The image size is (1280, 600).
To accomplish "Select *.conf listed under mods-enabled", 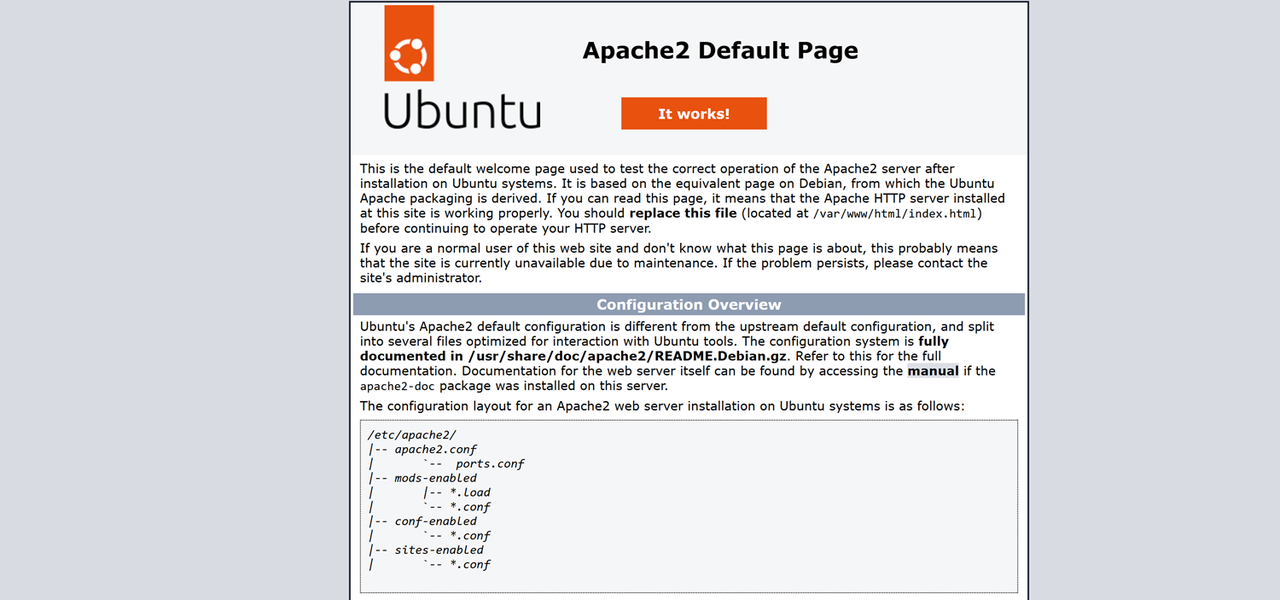I will 470,507.
